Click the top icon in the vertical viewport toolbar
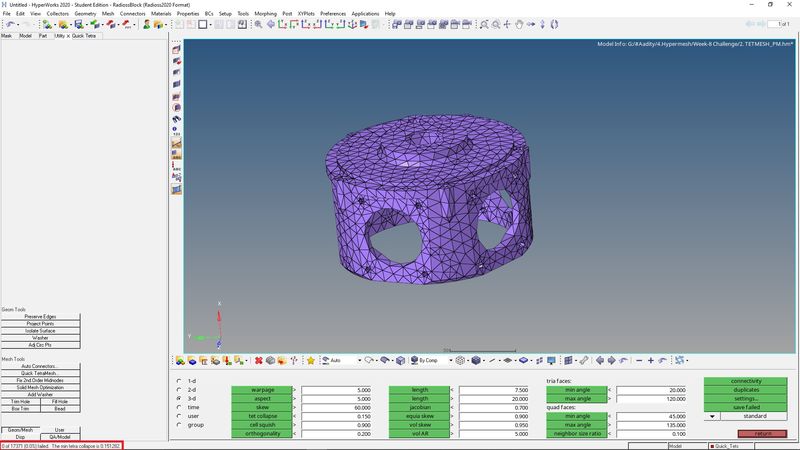This screenshot has height=450, width=800. pos(177,49)
